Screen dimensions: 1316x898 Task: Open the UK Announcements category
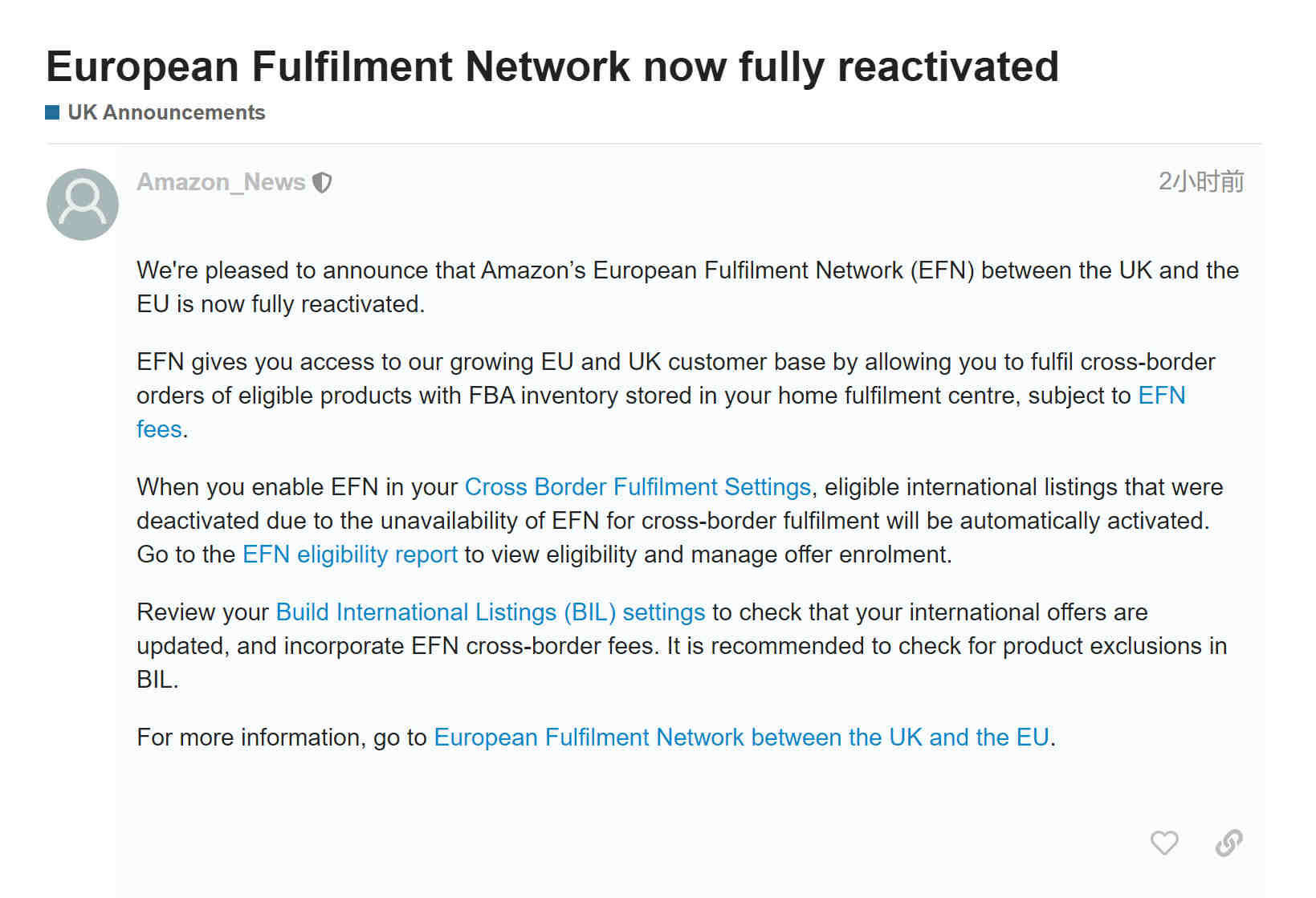click(x=166, y=112)
